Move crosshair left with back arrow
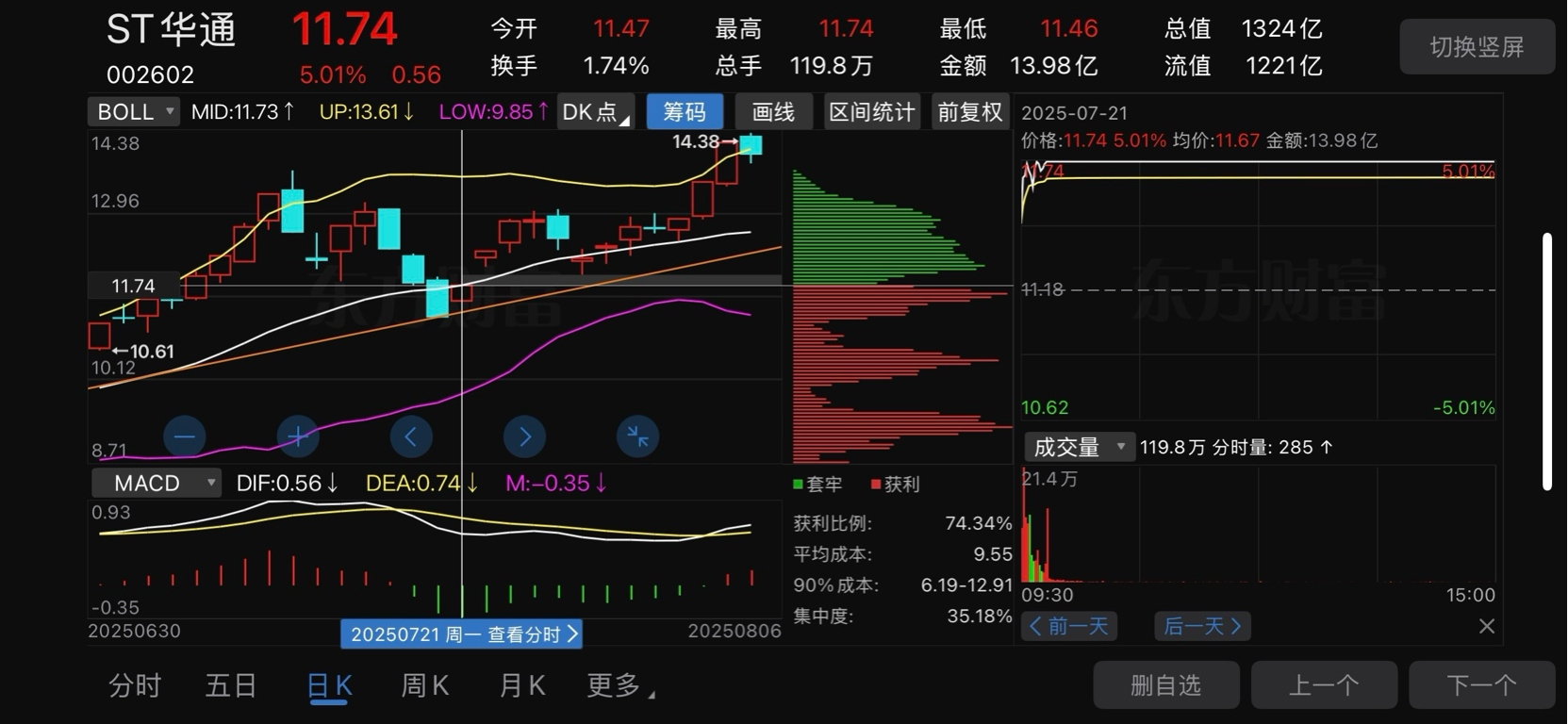The height and width of the screenshot is (724, 1568). click(411, 436)
